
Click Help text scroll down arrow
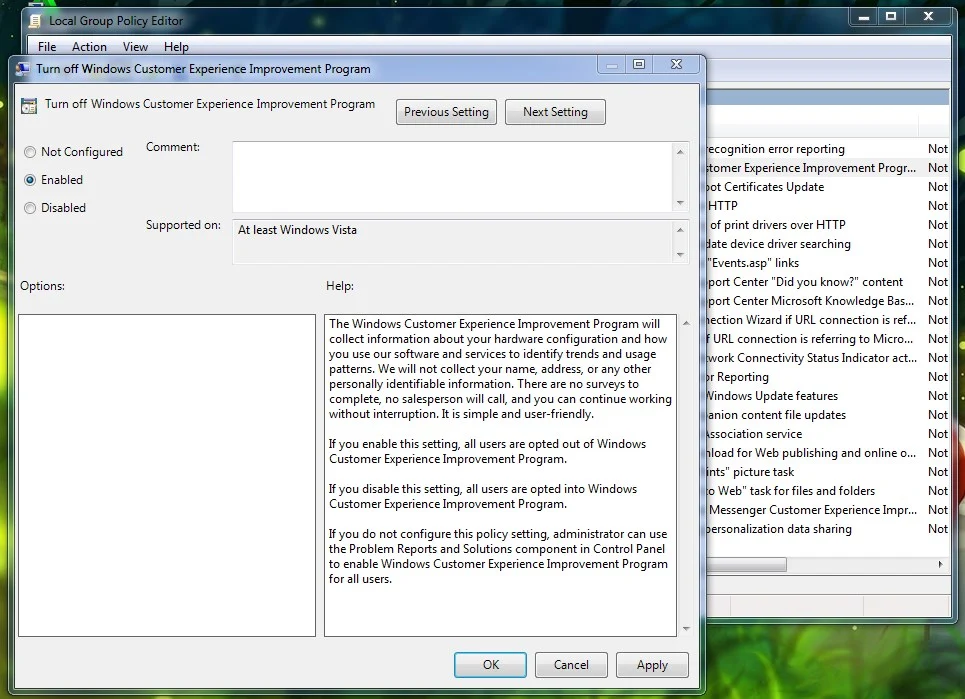[x=686, y=629]
